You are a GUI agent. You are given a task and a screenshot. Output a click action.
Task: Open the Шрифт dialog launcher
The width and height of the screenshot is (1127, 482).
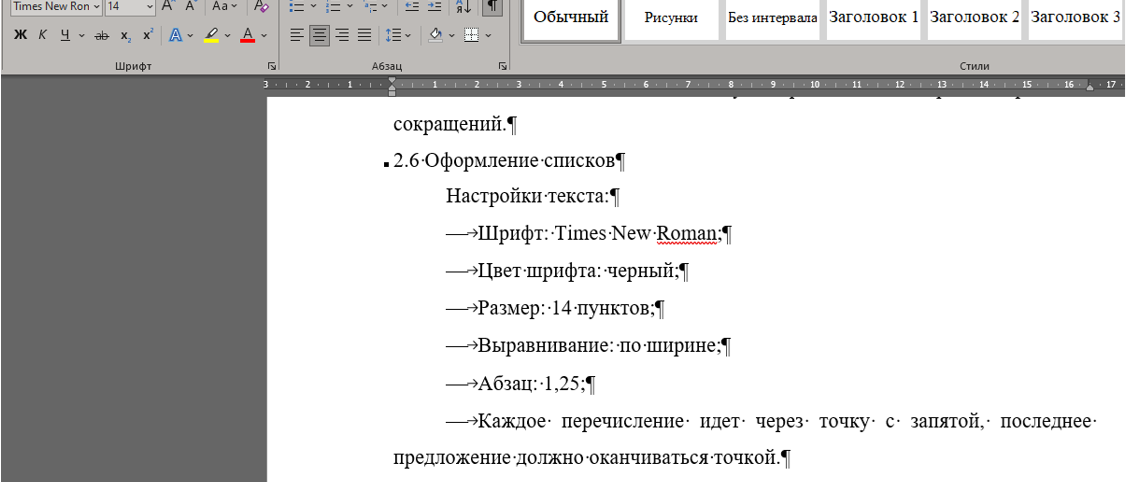coord(271,65)
